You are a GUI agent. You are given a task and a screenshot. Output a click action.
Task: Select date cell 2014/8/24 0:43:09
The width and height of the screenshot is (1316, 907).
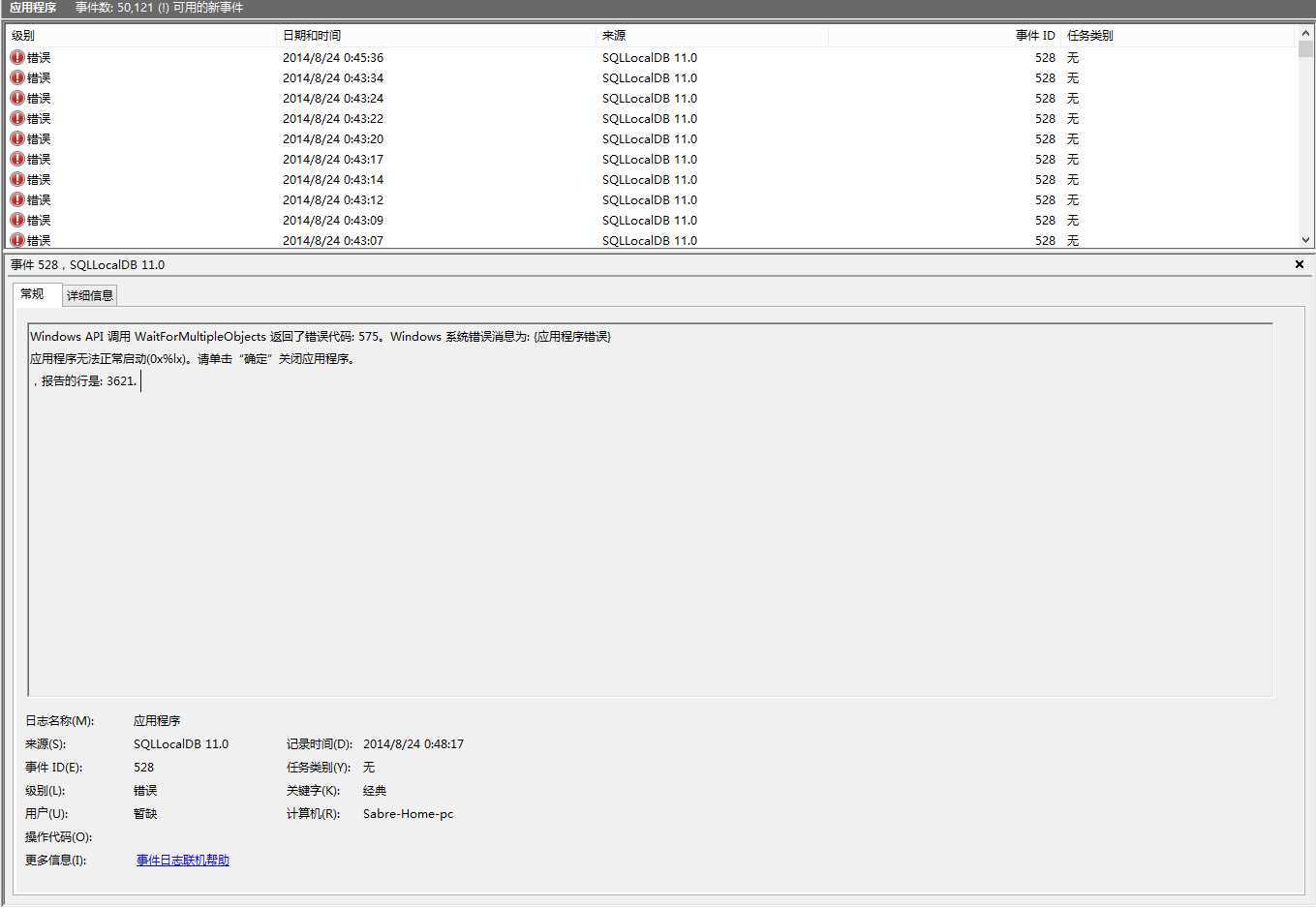[333, 220]
